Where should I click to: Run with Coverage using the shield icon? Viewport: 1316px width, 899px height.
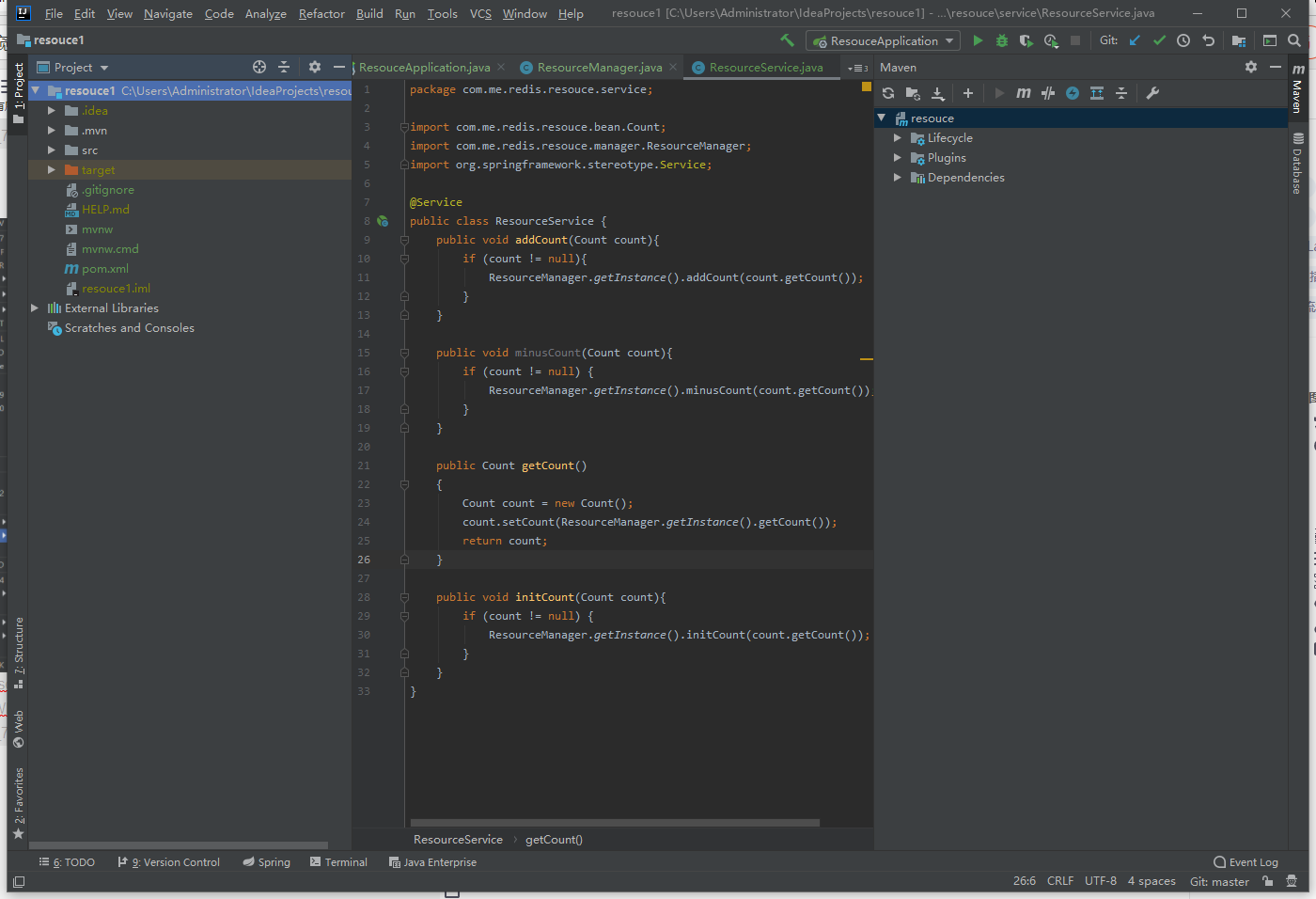click(1026, 40)
